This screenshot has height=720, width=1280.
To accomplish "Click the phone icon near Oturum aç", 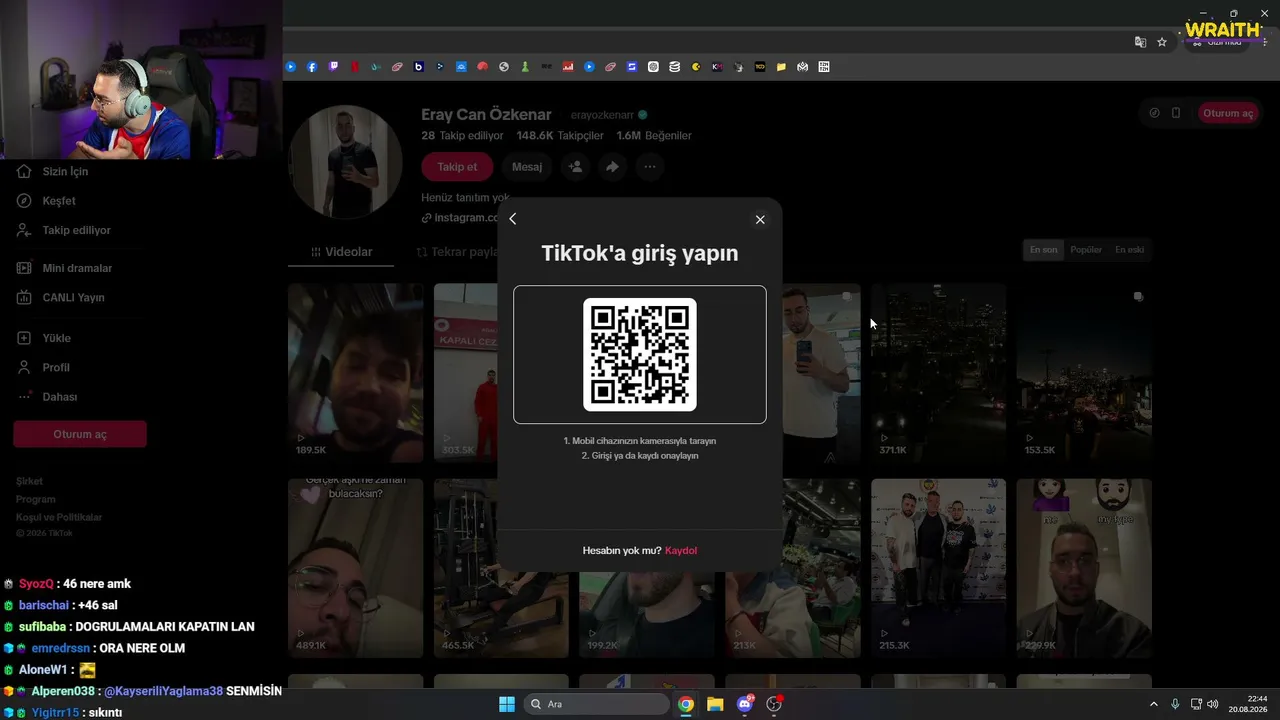I will pyautogui.click(x=1176, y=113).
